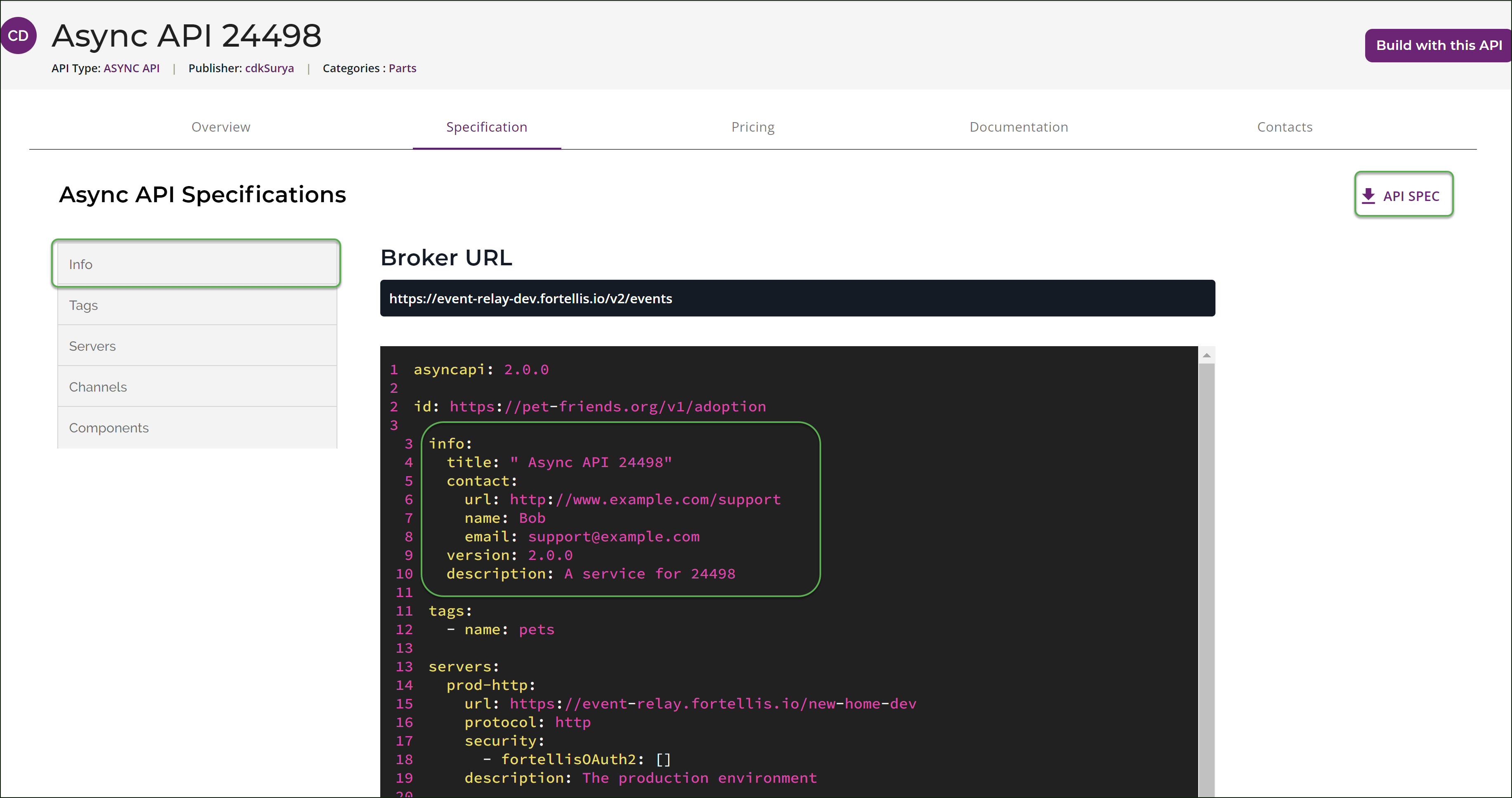Go to the Documentation tab
The height and width of the screenshot is (798, 1512).
click(1018, 127)
